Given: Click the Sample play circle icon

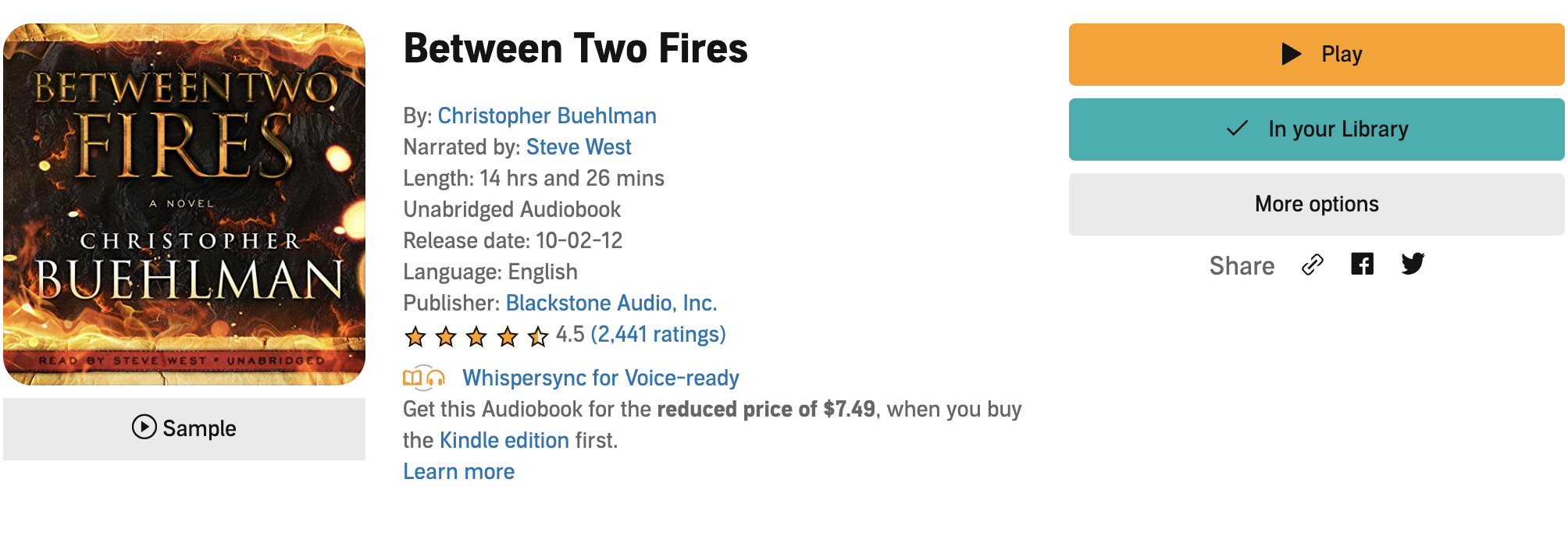Looking at the screenshot, I should point(144,428).
